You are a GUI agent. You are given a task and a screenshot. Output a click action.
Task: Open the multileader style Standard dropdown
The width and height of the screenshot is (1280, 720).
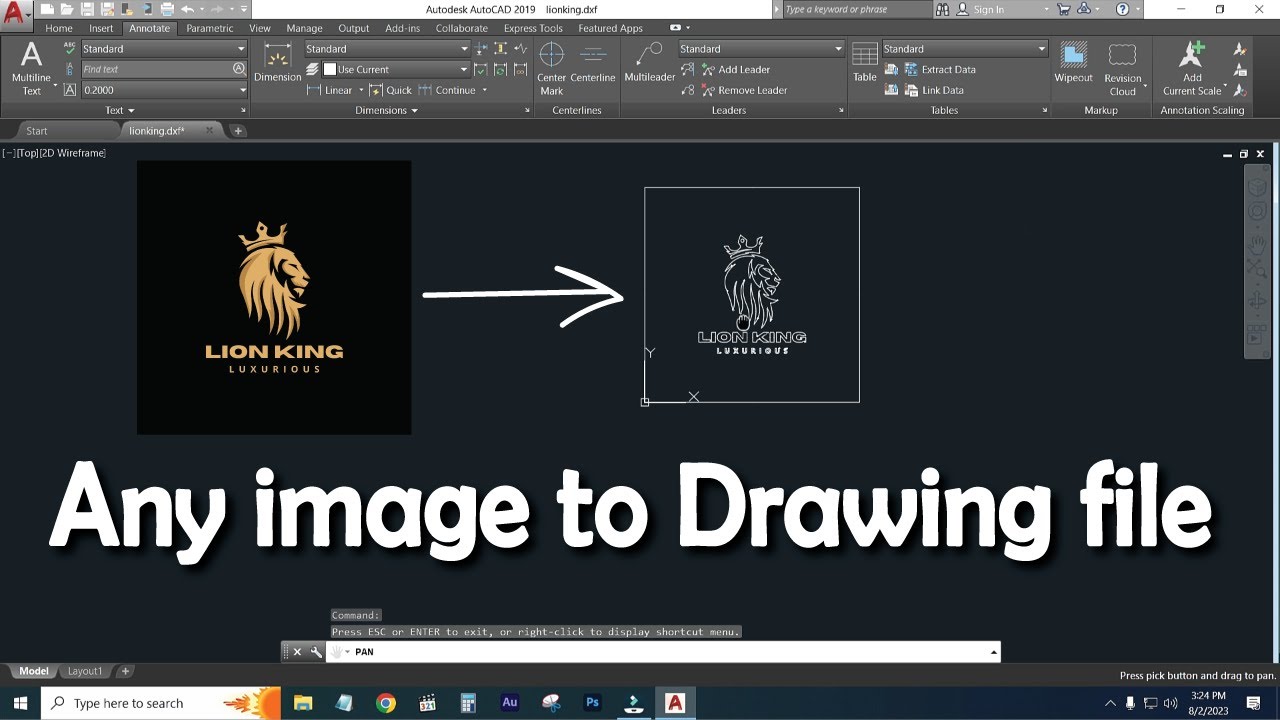coord(761,49)
